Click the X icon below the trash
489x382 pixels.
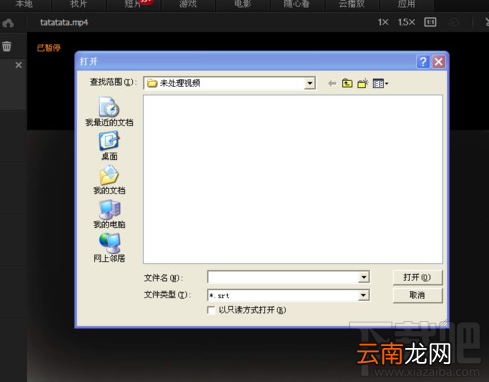pyautogui.click(x=19, y=65)
